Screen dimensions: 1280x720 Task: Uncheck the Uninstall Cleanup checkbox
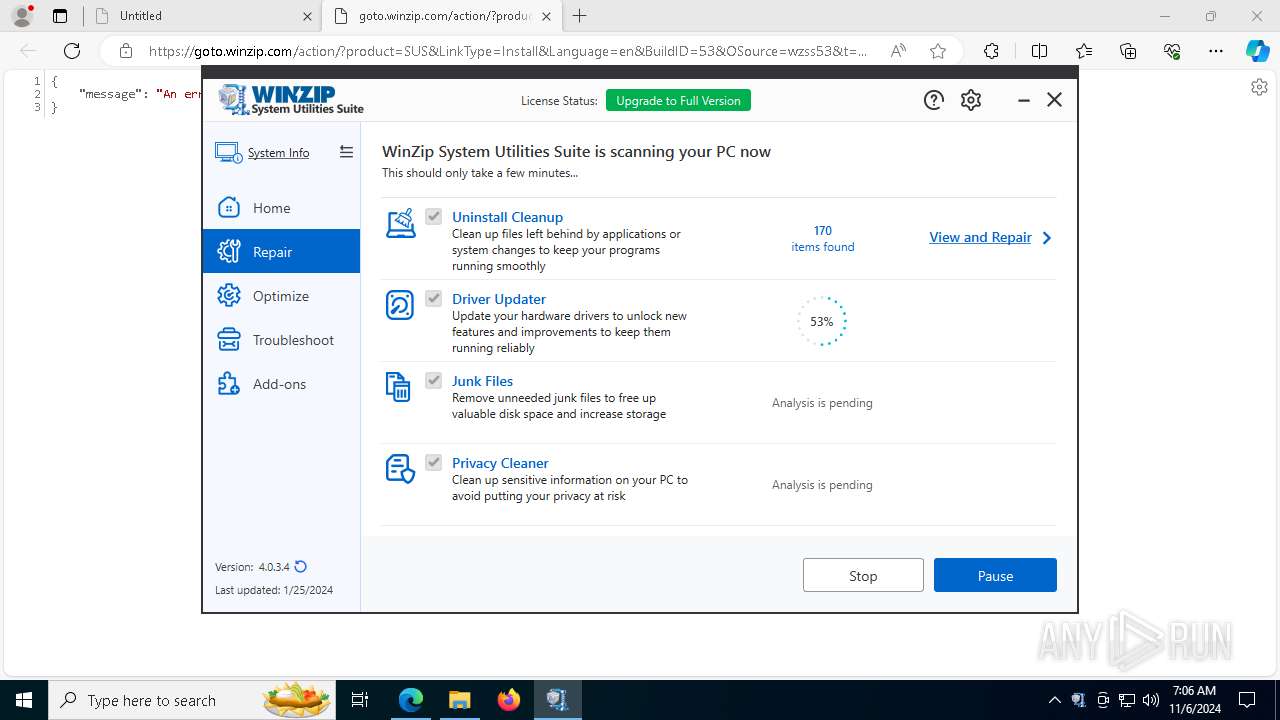tap(433, 216)
